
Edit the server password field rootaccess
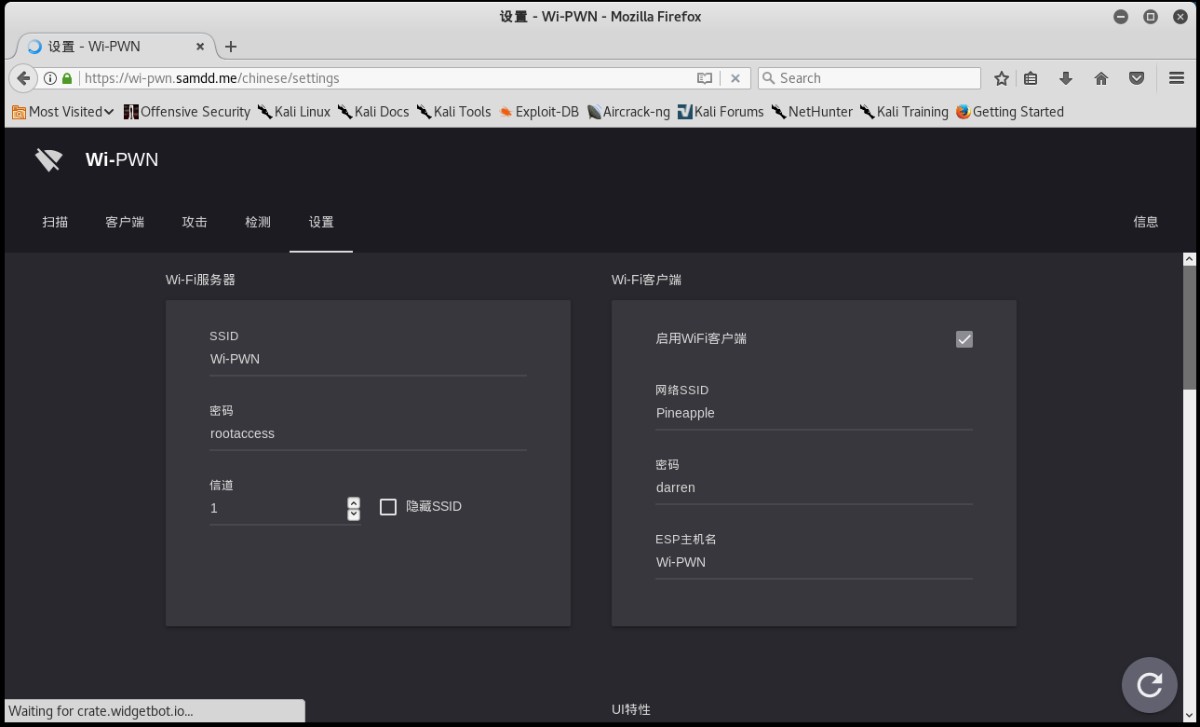click(368, 434)
